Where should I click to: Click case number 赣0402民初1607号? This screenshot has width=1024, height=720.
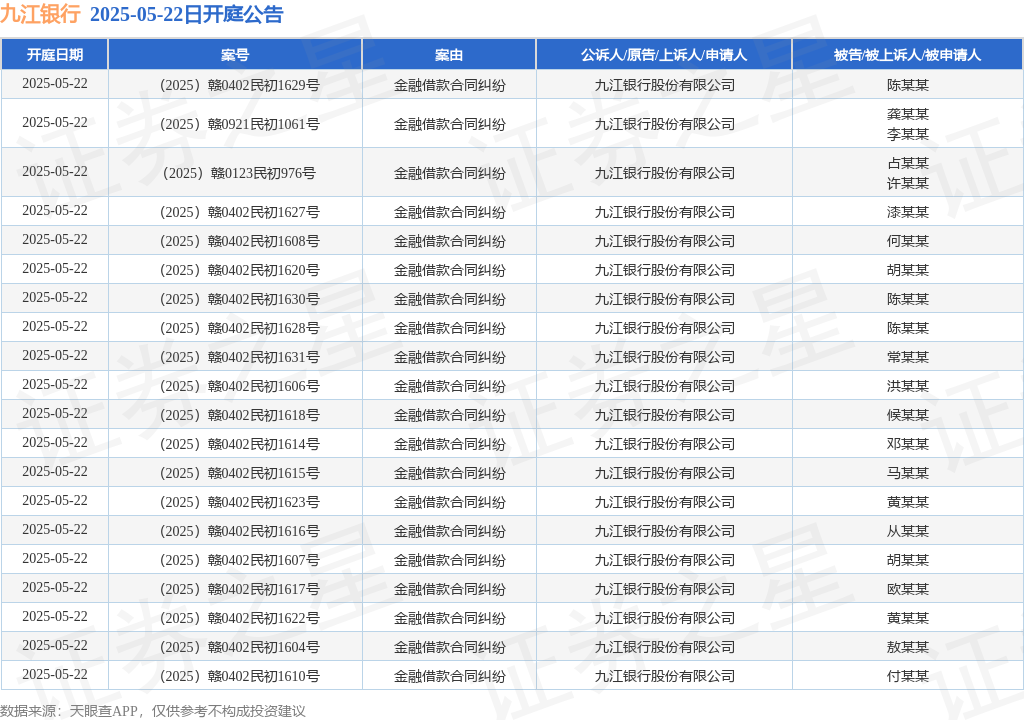pyautogui.click(x=264, y=560)
